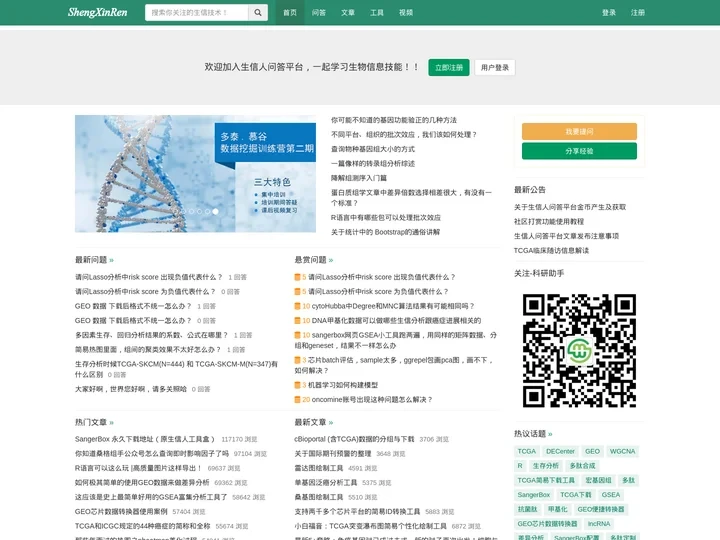The width and height of the screenshot is (720, 540).
Task: Open article SangerBox 永久下载地址
Action: [x=145, y=439]
